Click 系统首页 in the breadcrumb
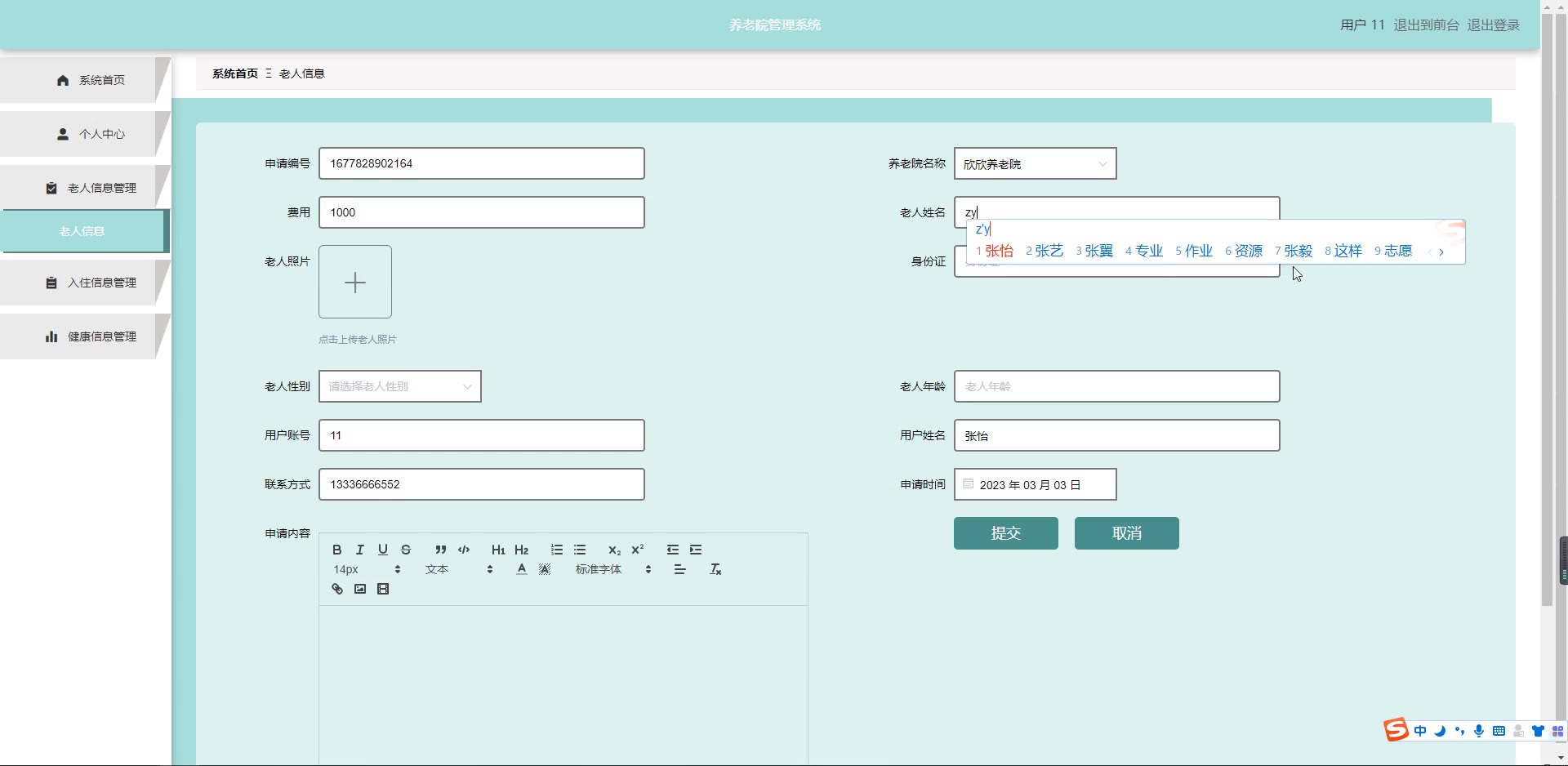The image size is (1568, 766). pos(235,73)
